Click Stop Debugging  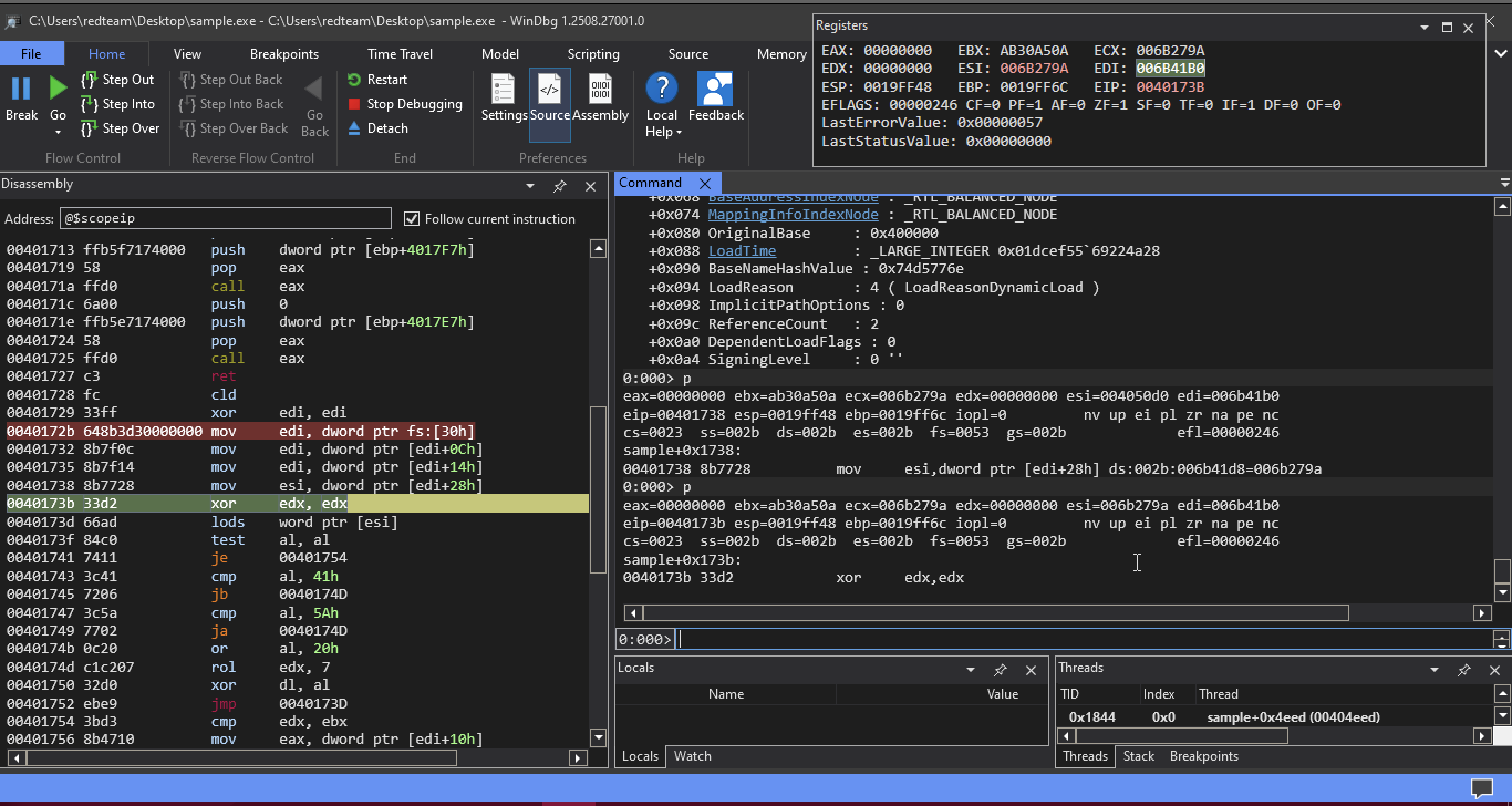[405, 104]
